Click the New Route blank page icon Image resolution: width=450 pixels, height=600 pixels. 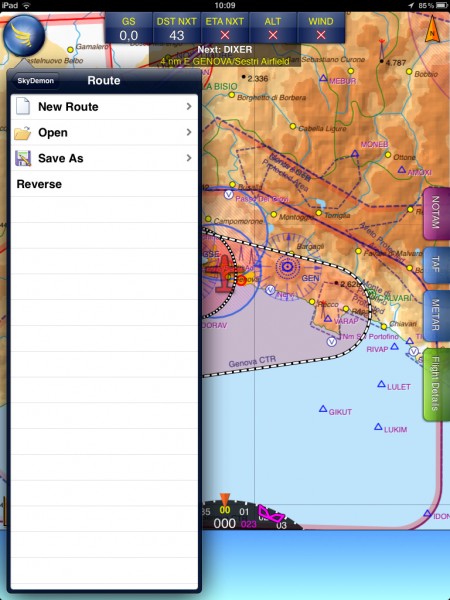(23, 106)
